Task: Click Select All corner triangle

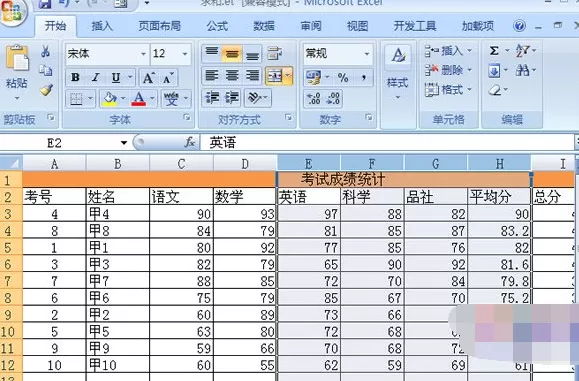Action: 11,163
